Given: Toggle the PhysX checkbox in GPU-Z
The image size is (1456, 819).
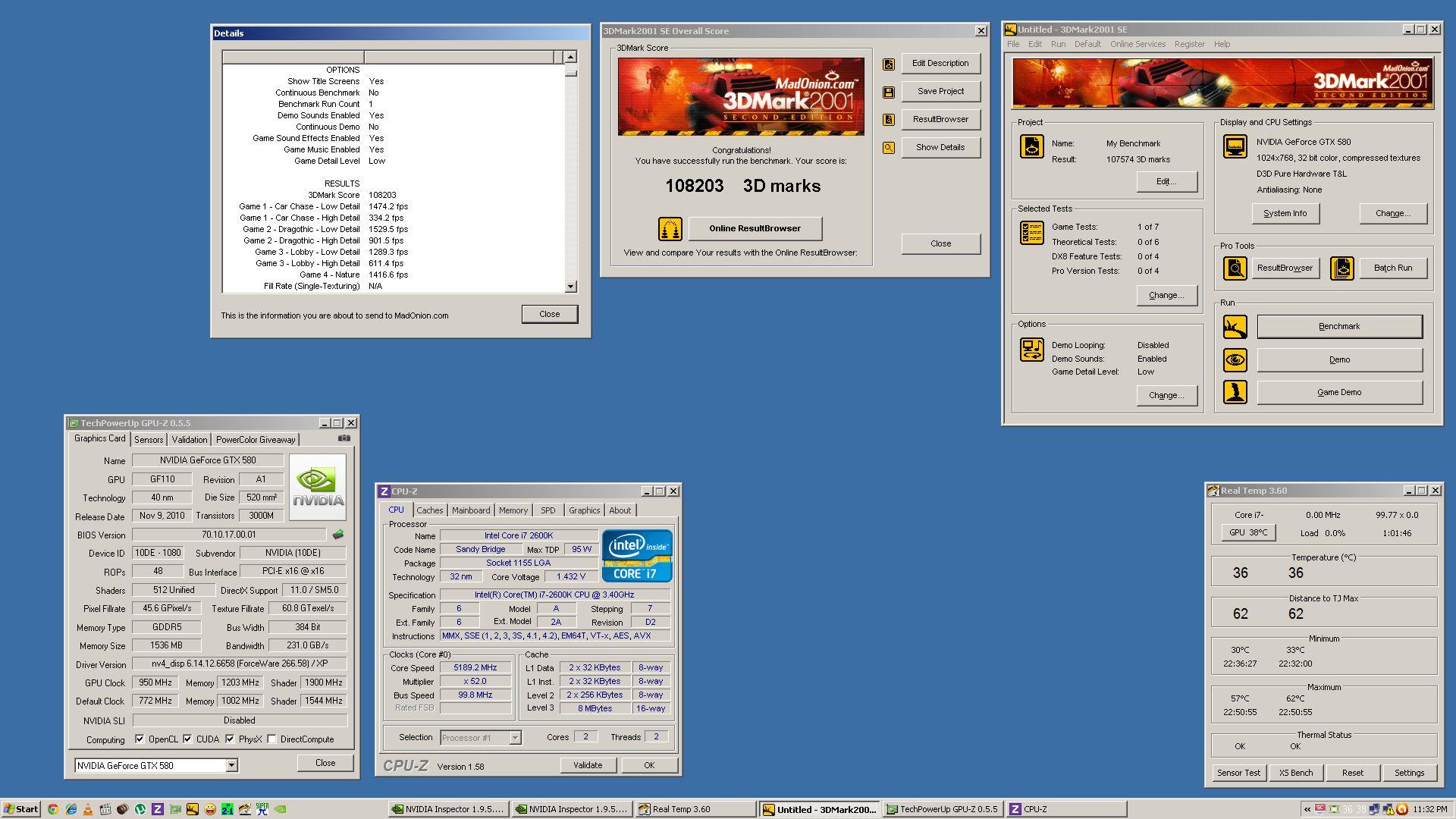Looking at the screenshot, I should click(230, 739).
